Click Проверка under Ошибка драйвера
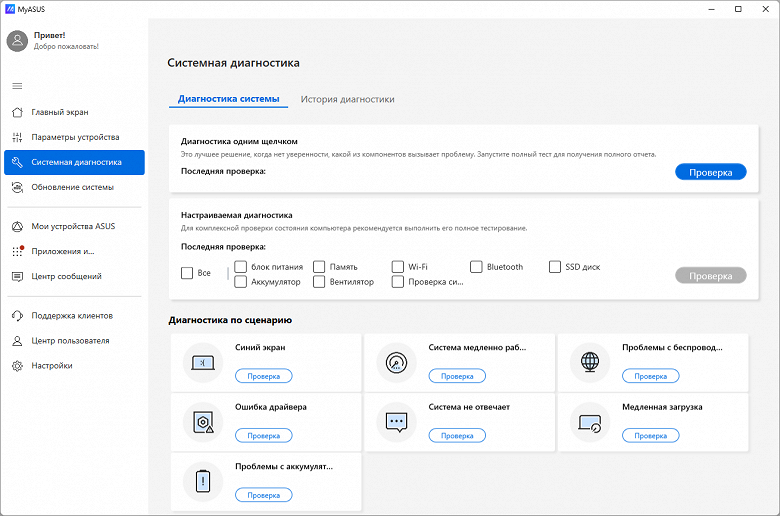The width and height of the screenshot is (780, 516). tap(264, 436)
